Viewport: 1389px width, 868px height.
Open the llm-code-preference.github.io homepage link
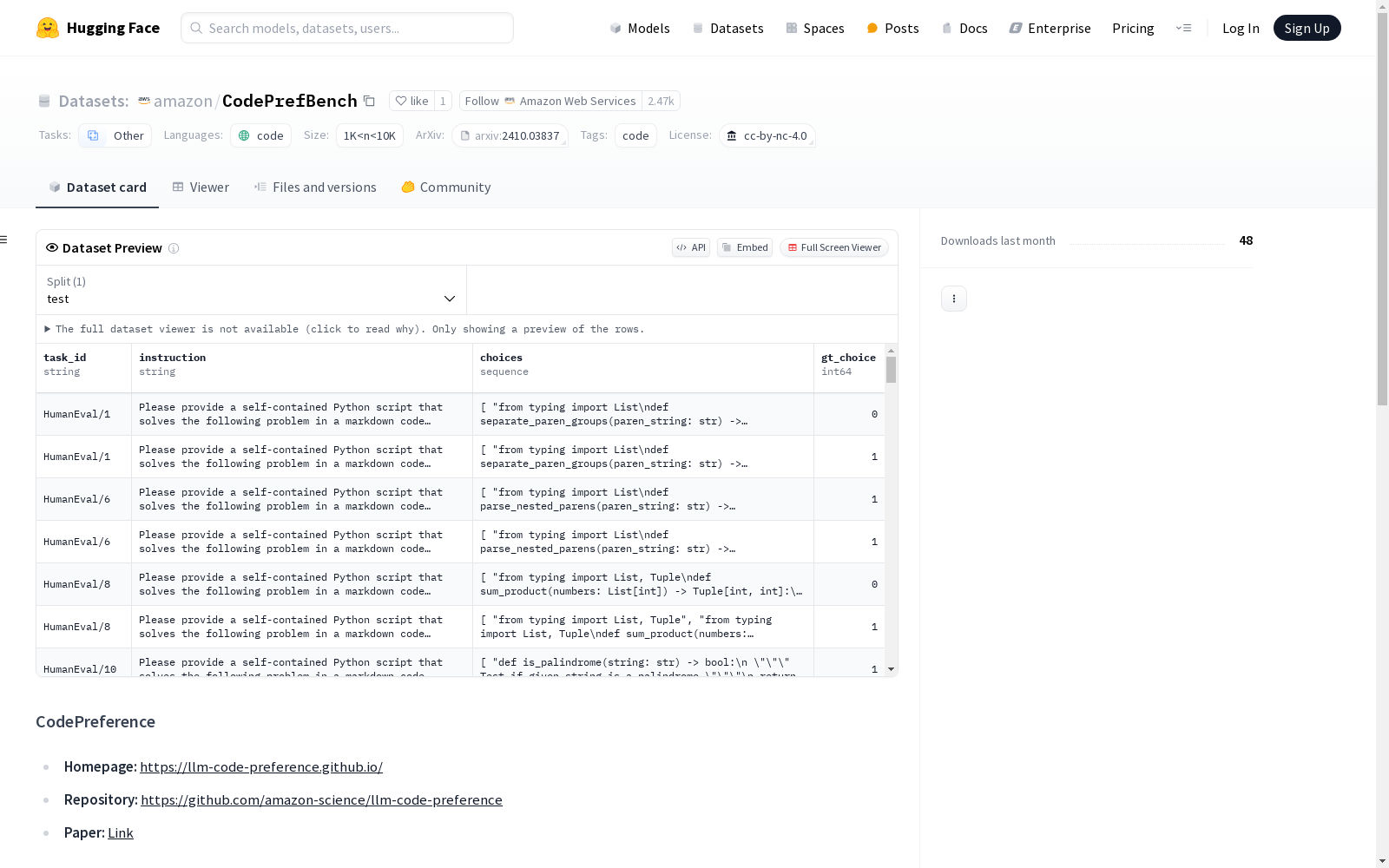(261, 766)
